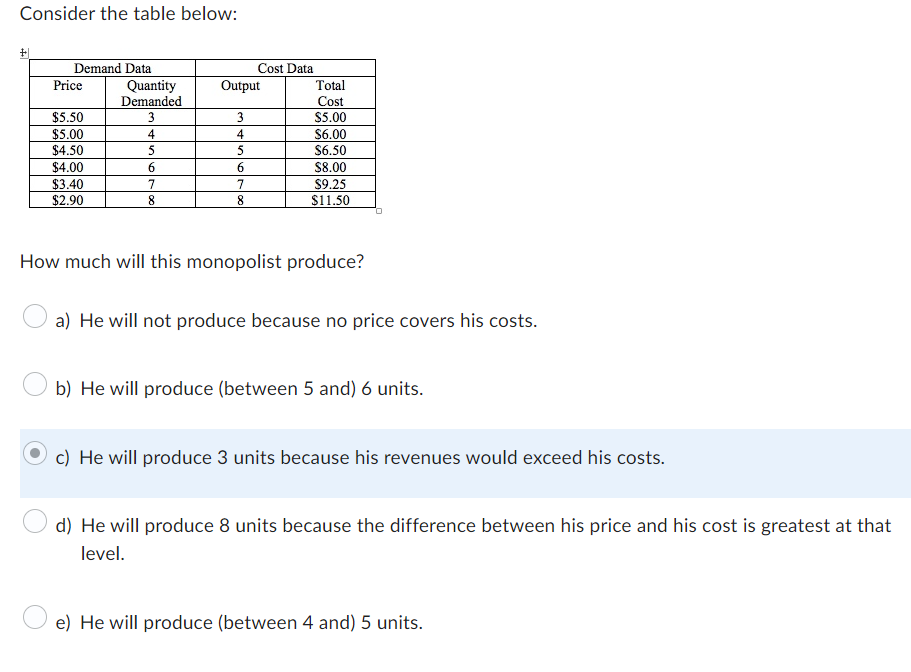
Task: Click the $2.90 price cell
Action: coord(67,200)
